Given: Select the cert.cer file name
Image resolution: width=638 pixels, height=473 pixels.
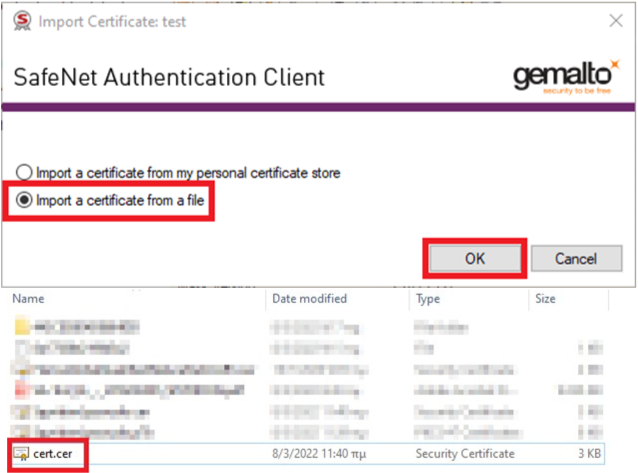Looking at the screenshot, I should [57, 454].
